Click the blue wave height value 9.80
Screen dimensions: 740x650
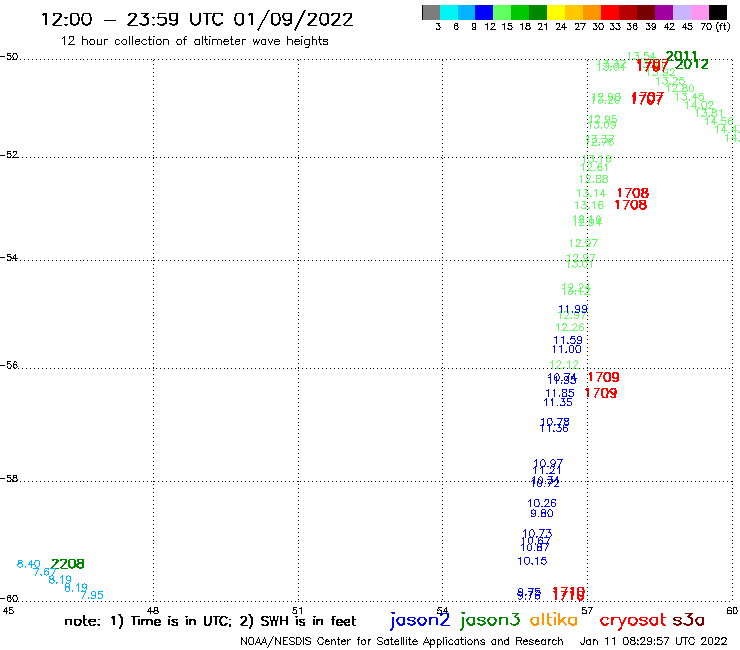[542, 513]
